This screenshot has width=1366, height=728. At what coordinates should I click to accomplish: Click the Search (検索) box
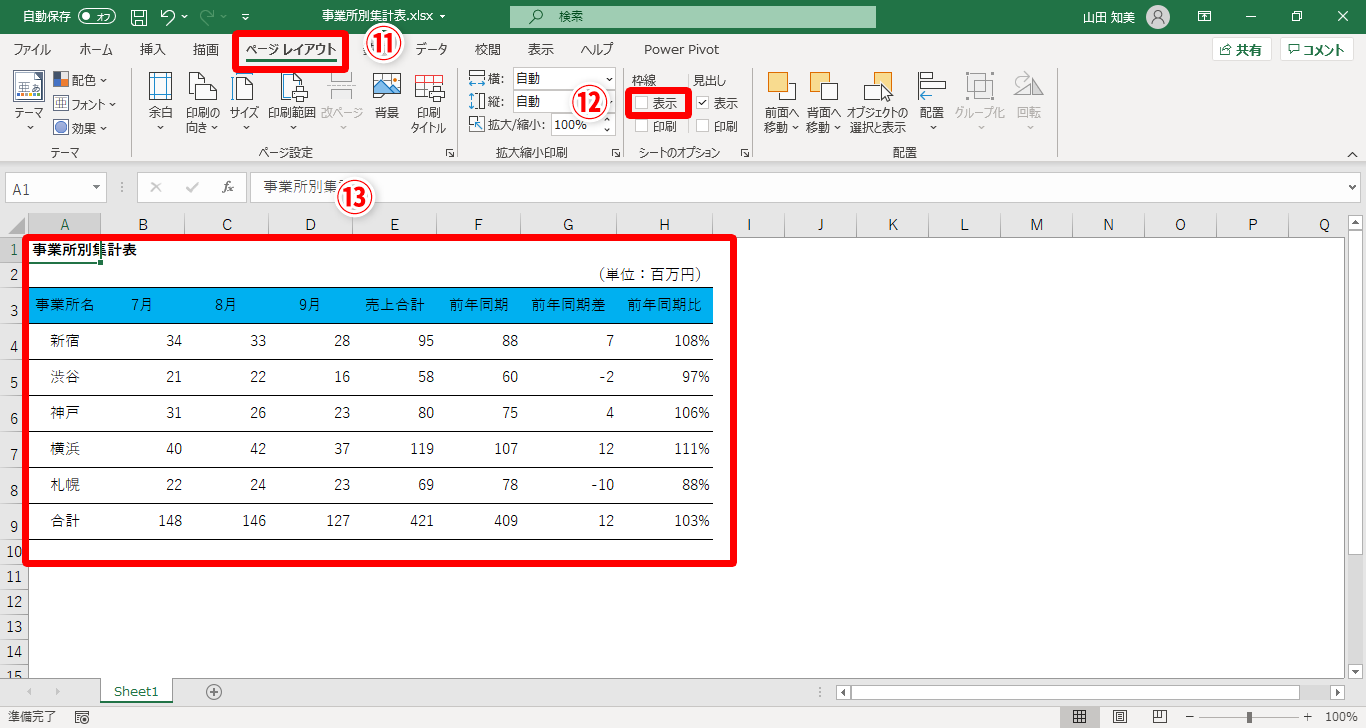[693, 17]
